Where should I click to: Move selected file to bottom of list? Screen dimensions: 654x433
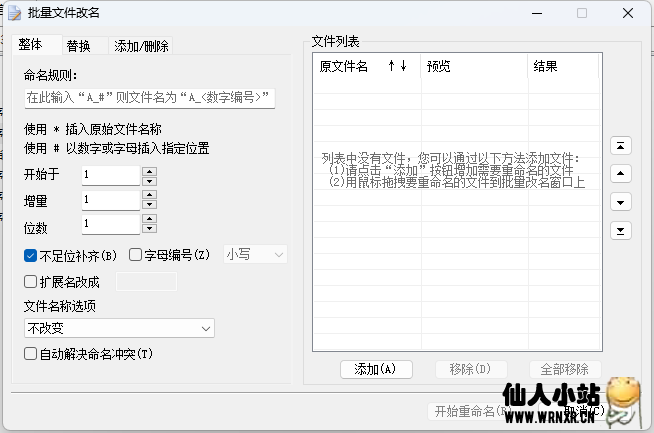pyautogui.click(x=621, y=231)
